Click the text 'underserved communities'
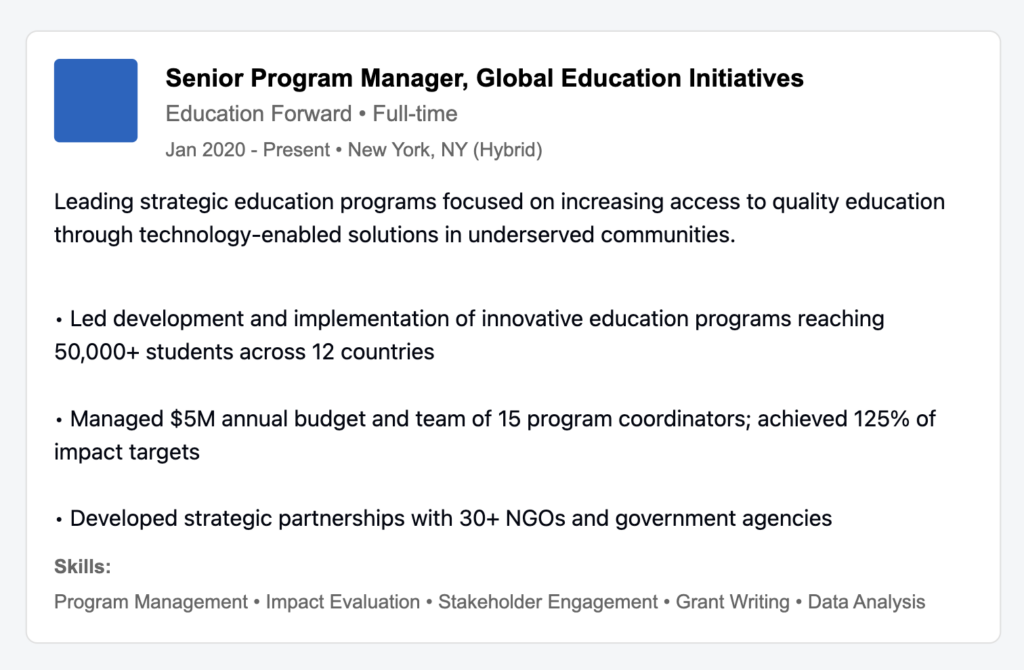Image resolution: width=1024 pixels, height=670 pixels. point(601,234)
